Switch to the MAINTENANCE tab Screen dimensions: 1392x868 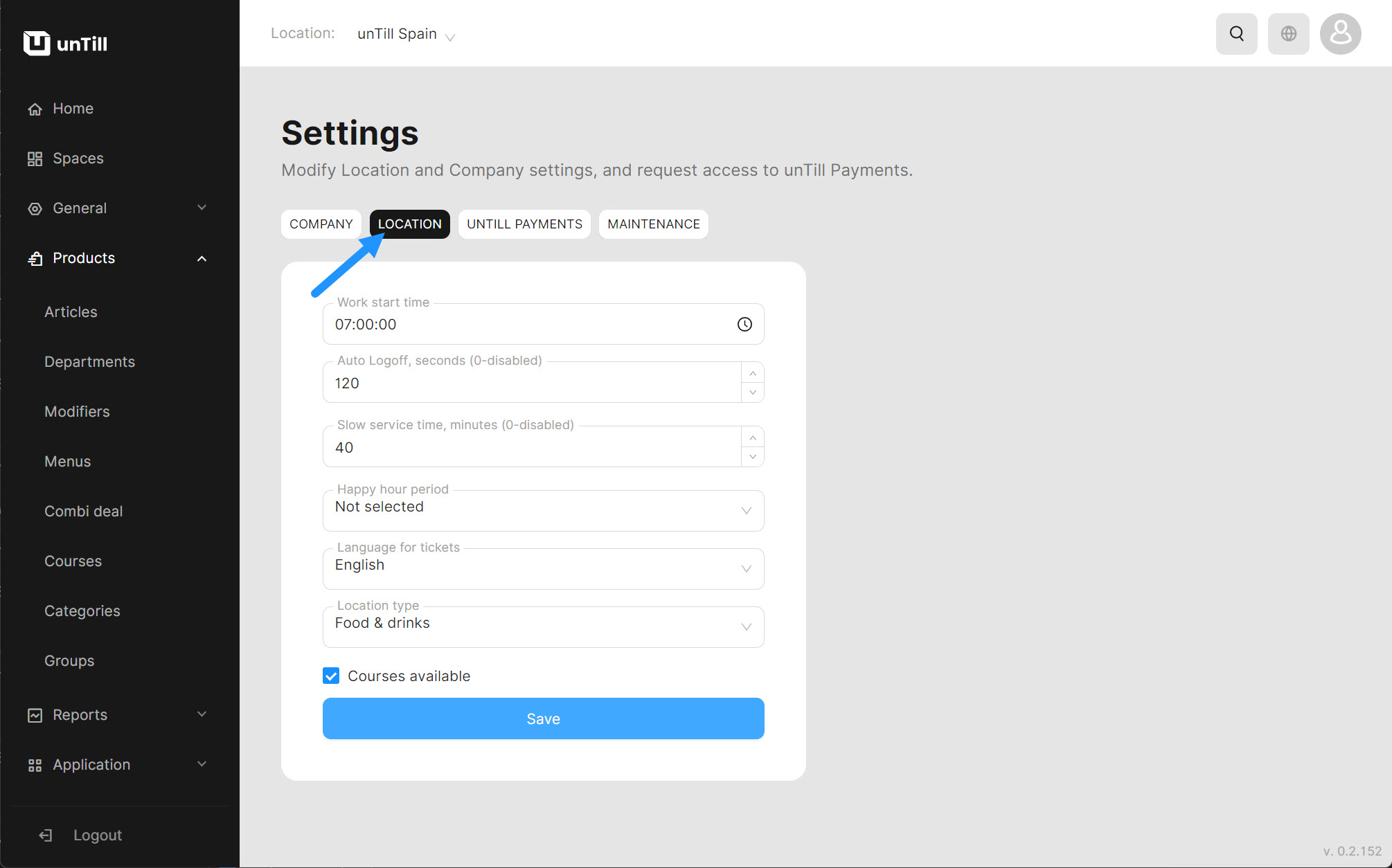[653, 224]
